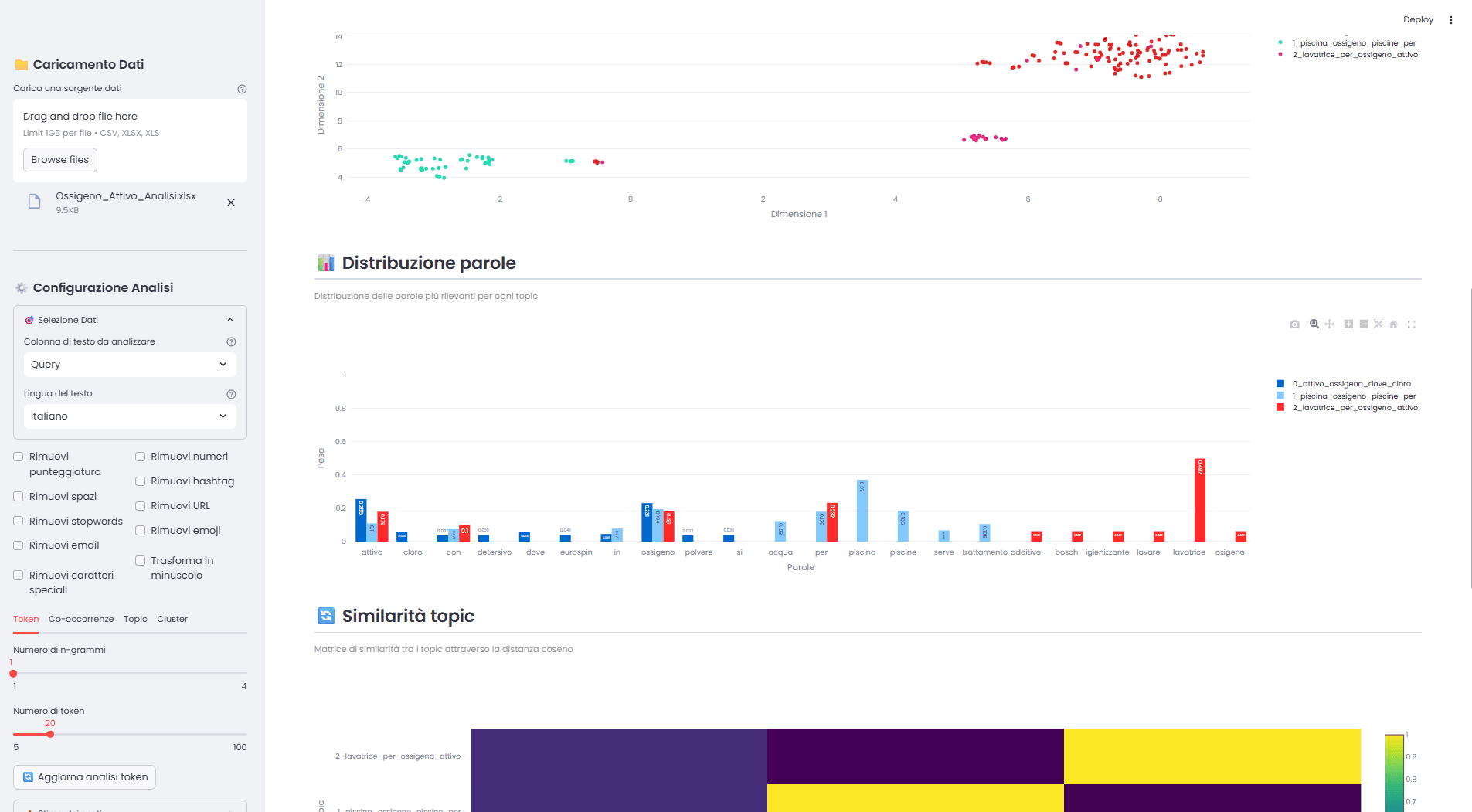Enable Rimuovi email checkbox
Image resolution: width=1472 pixels, height=812 pixels.
point(19,545)
